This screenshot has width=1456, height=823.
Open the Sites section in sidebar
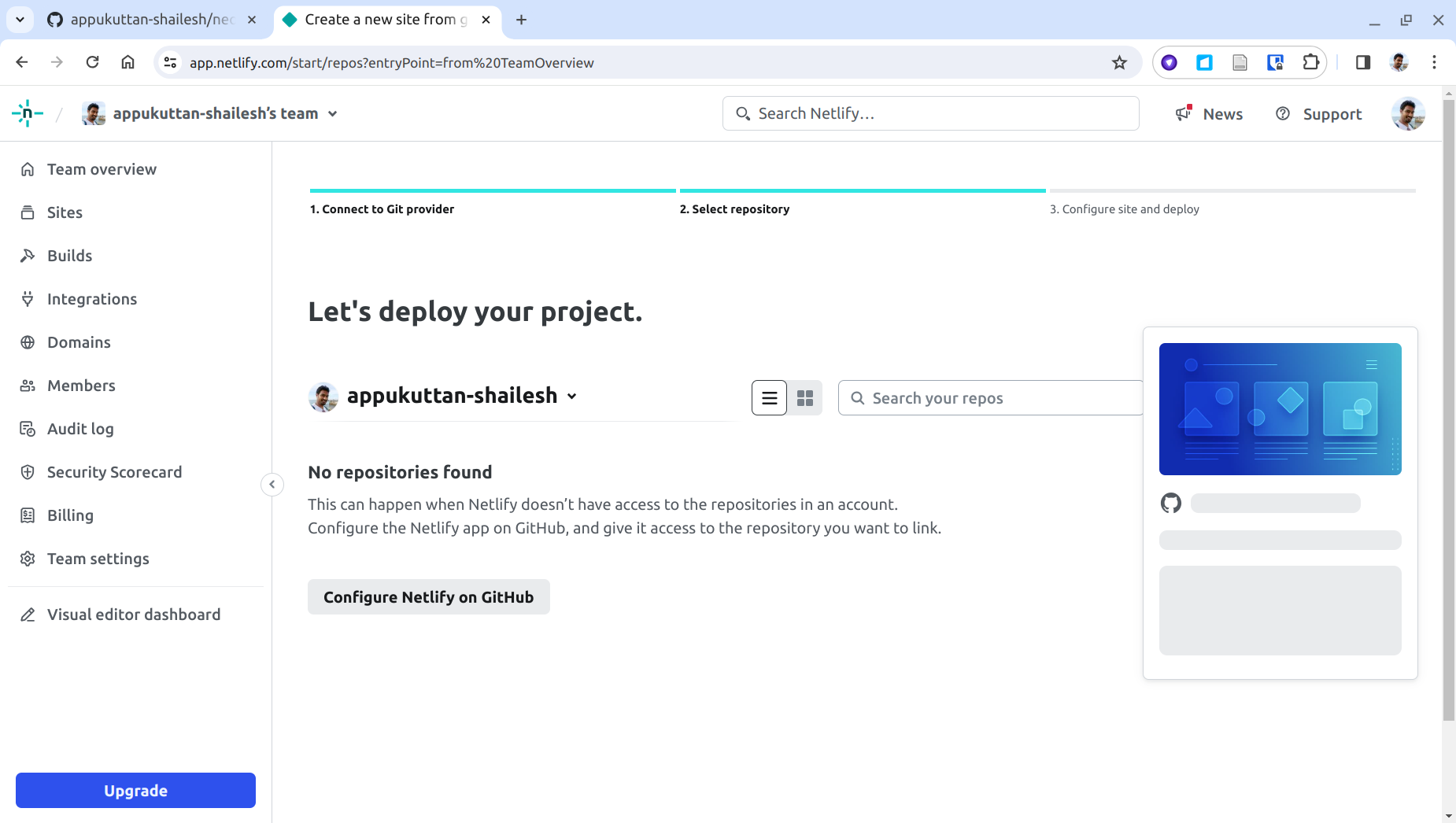click(x=65, y=212)
